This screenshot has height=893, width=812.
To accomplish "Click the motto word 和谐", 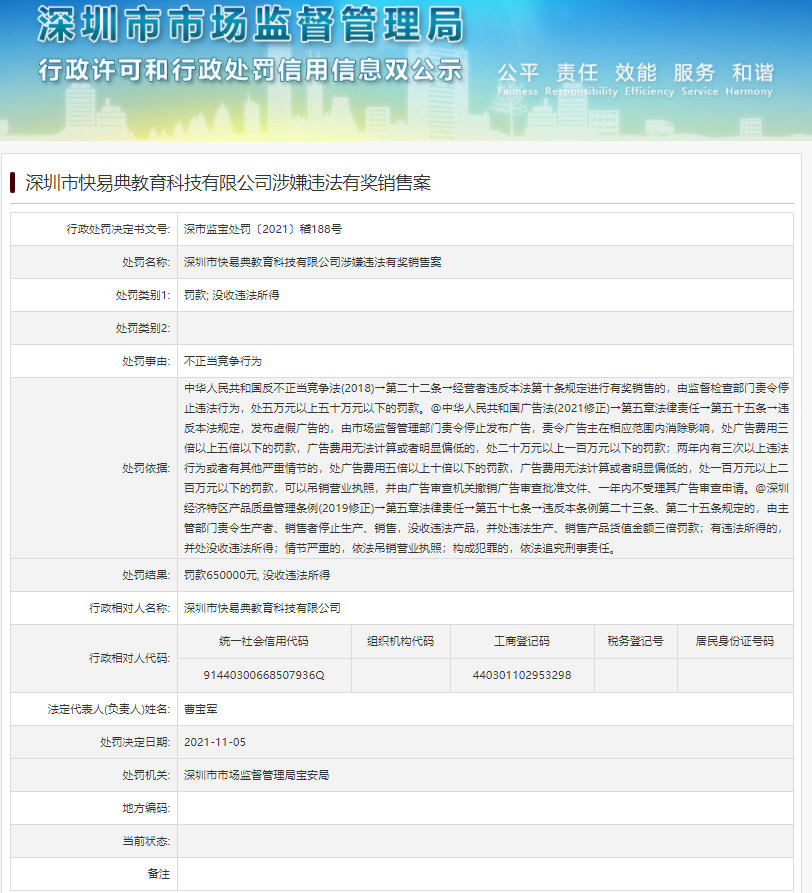I will pos(753,73).
